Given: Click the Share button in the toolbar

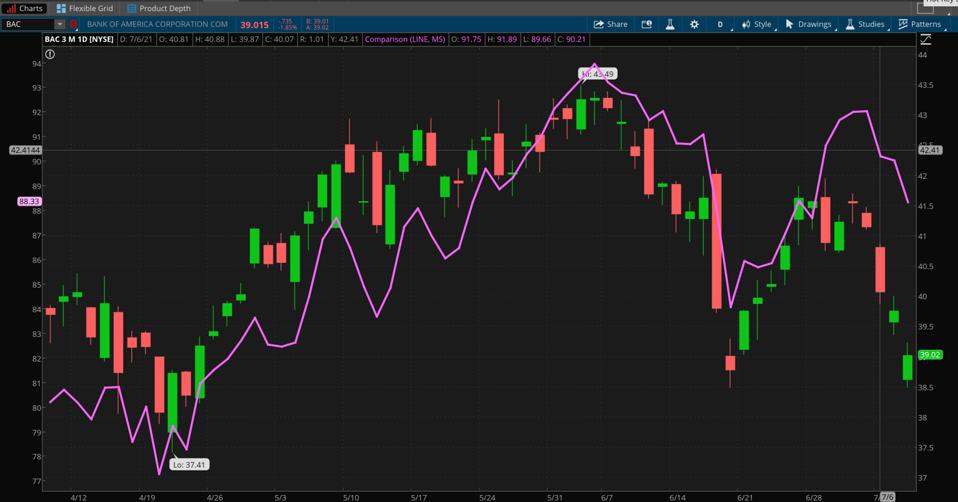Looking at the screenshot, I should 610,24.
